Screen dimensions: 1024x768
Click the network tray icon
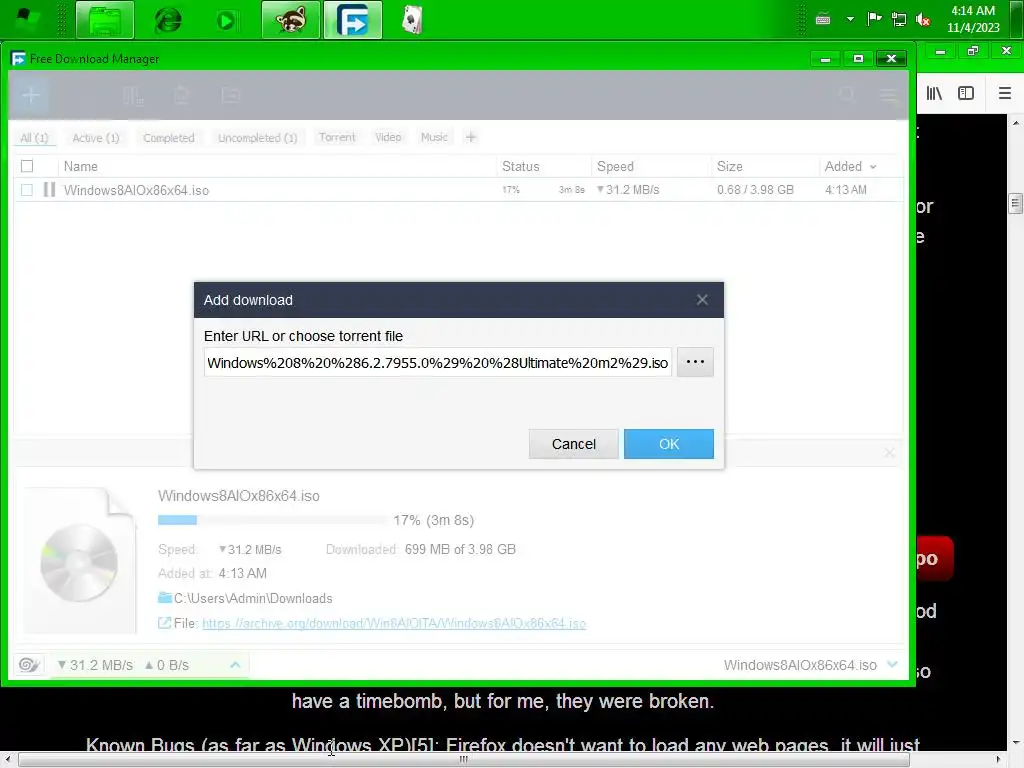[899, 20]
